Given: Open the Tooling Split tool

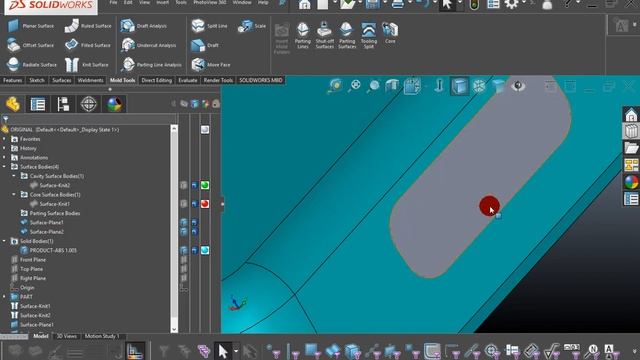Looking at the screenshot, I should [369, 36].
